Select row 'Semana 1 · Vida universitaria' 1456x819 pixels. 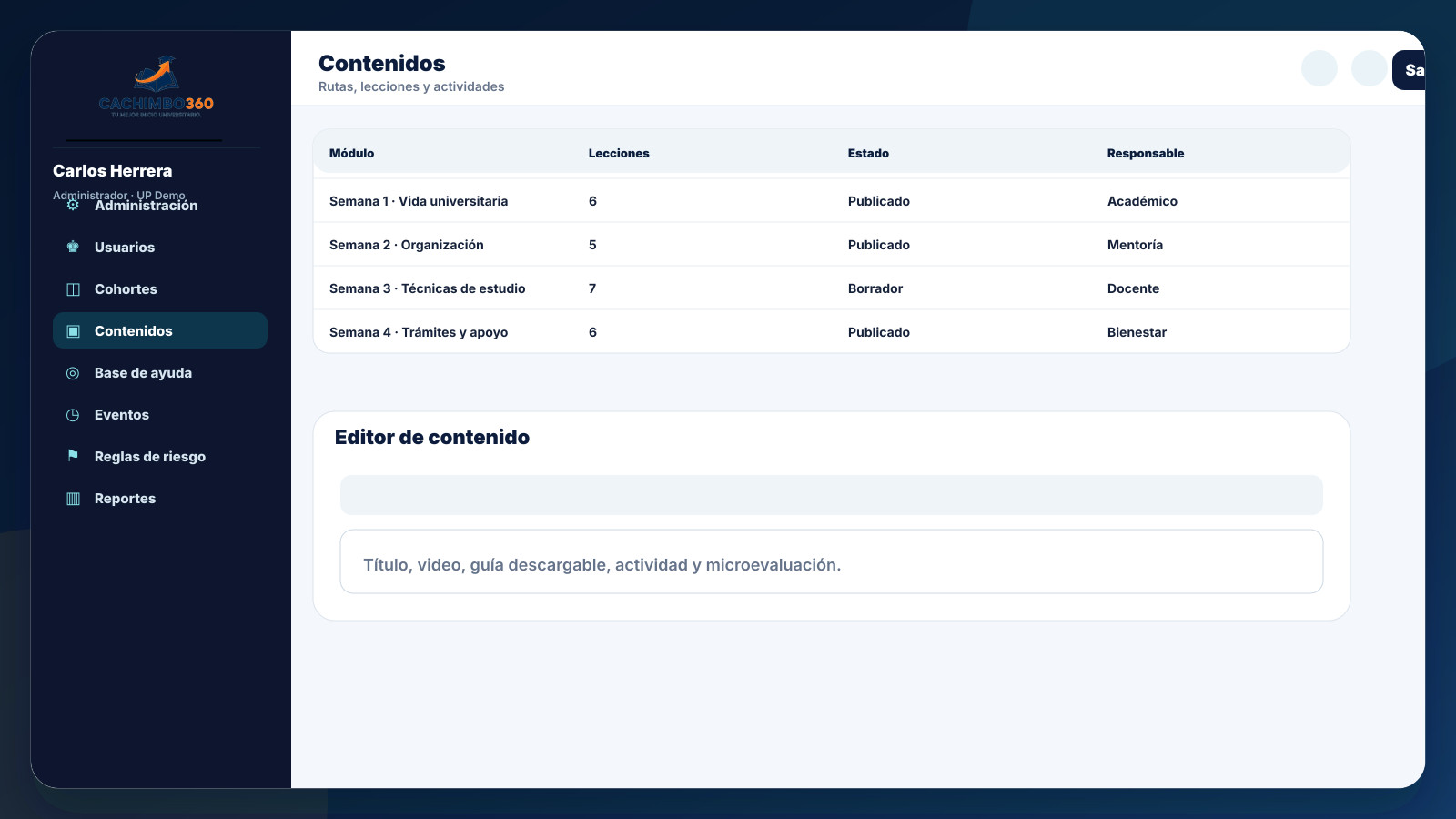coord(832,201)
